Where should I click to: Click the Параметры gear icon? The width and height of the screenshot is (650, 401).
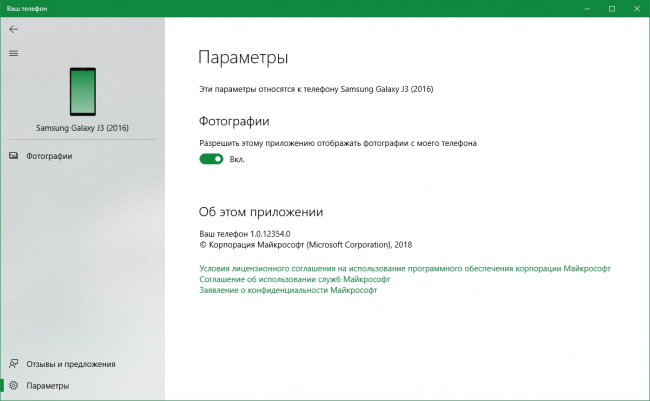tap(13, 385)
